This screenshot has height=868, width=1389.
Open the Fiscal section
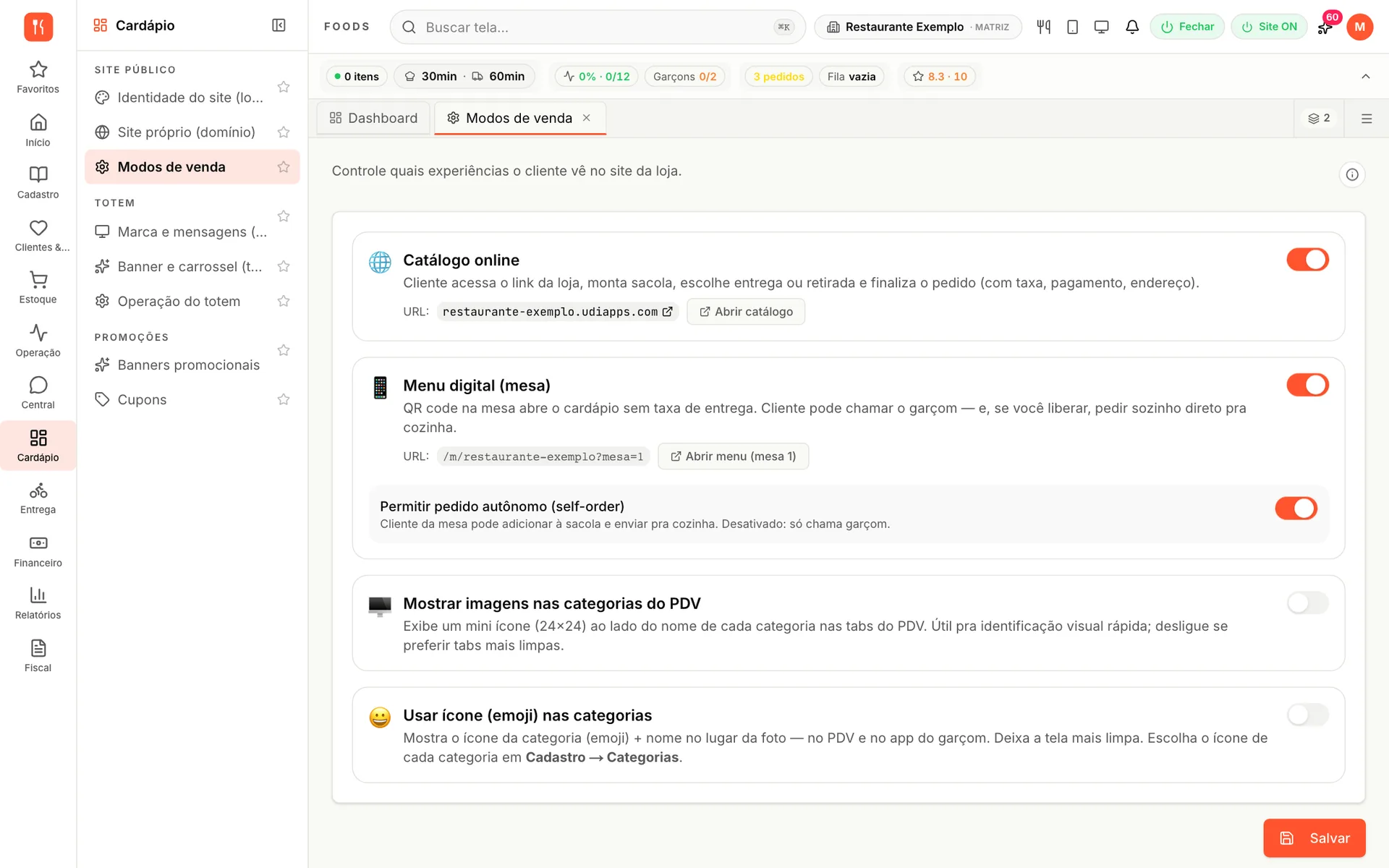point(38,656)
